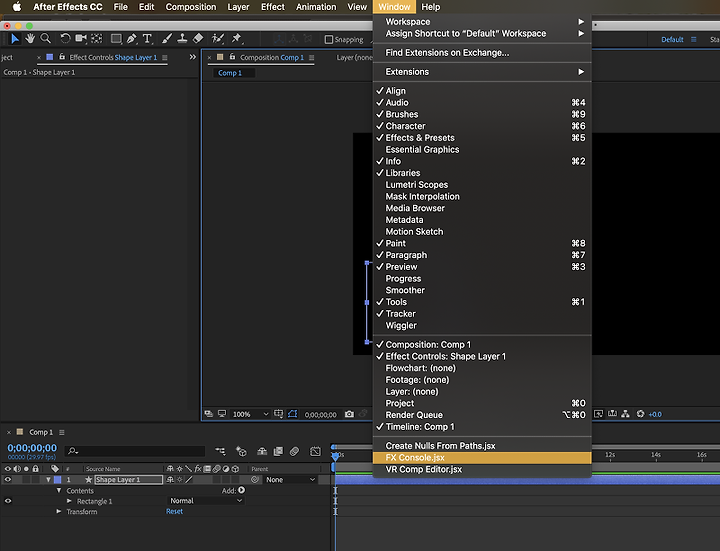Click the Add contents button

[x=242, y=490]
